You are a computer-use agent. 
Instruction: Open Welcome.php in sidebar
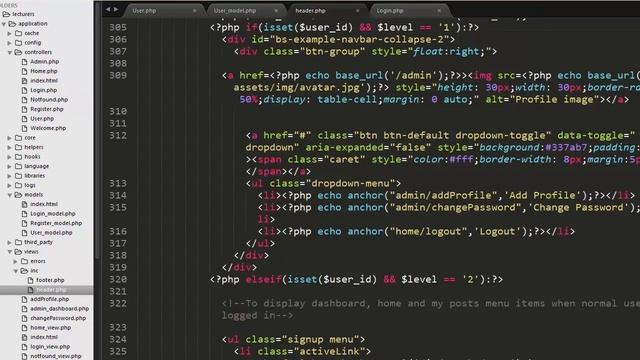tap(48, 128)
